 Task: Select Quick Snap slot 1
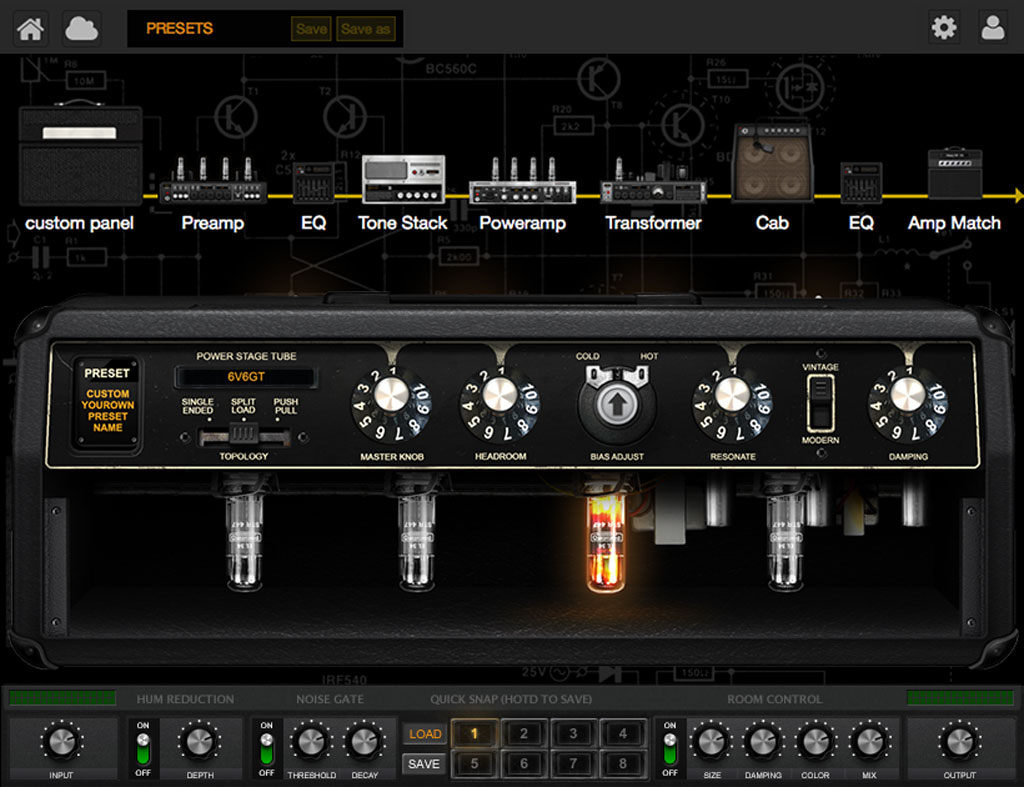475,733
